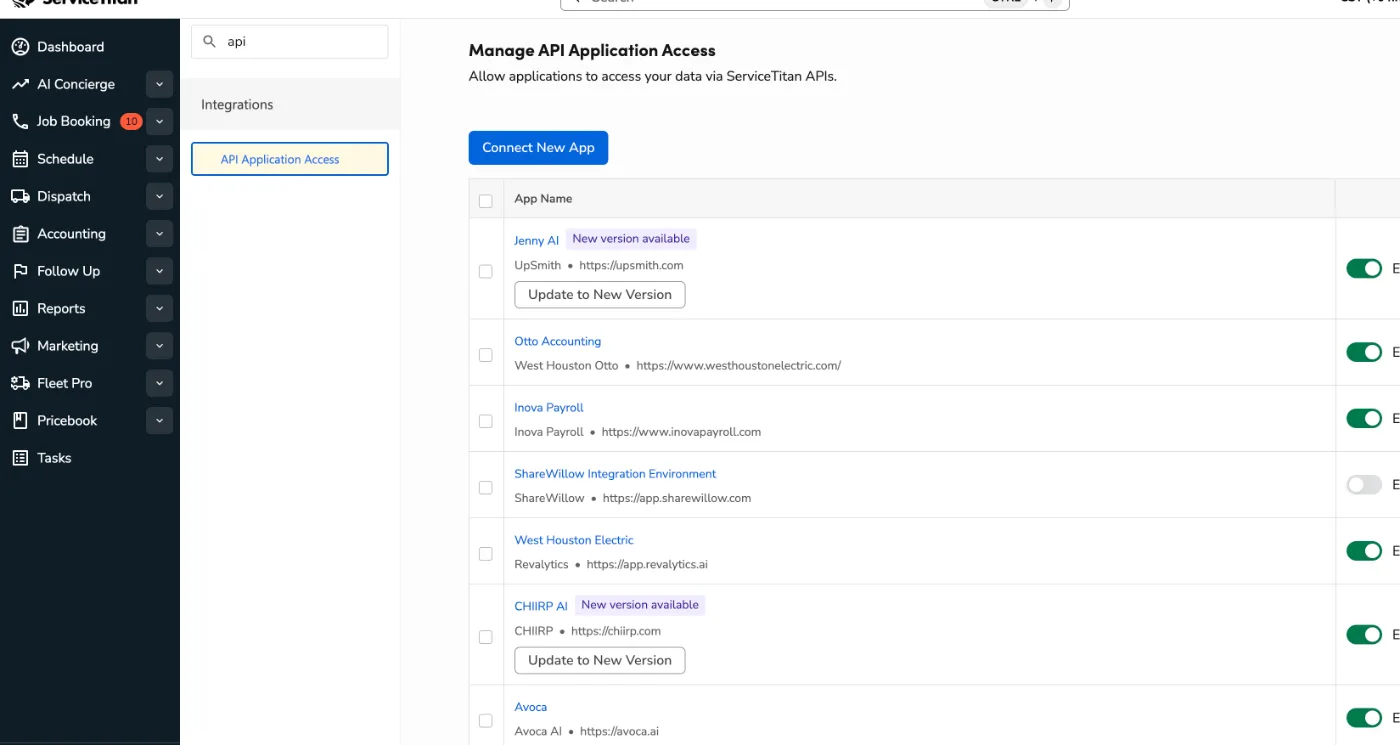Open the West Houston Electric app link

pos(574,540)
